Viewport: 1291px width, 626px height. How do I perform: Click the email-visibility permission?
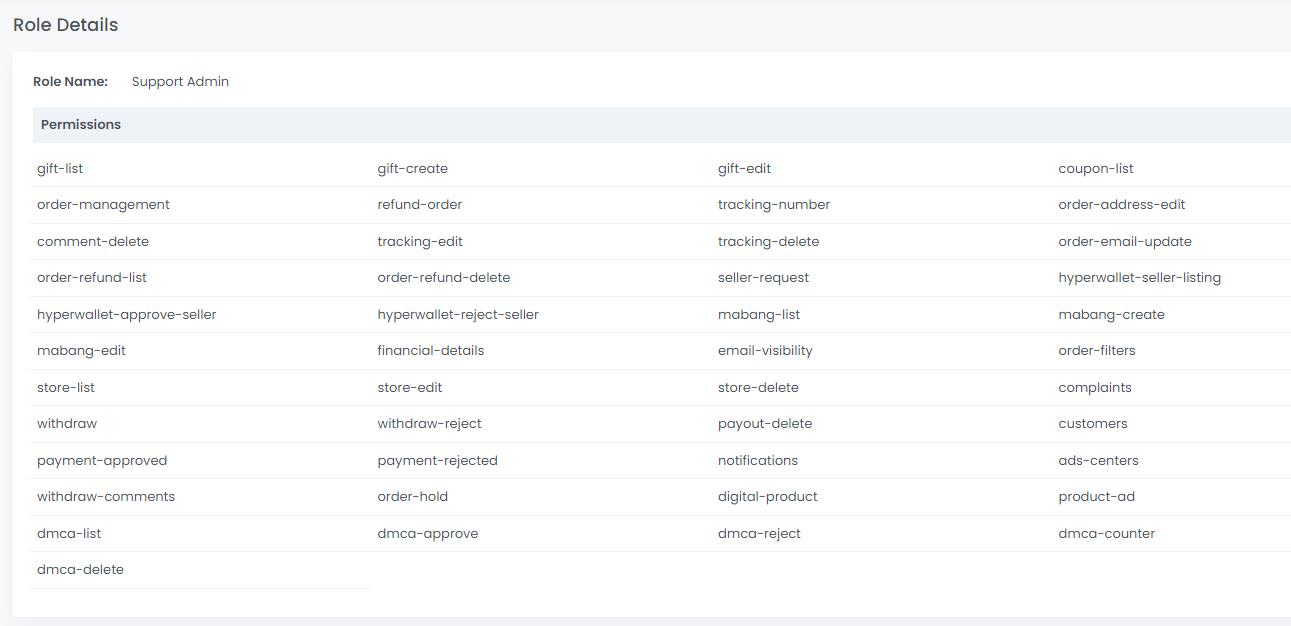coord(765,351)
